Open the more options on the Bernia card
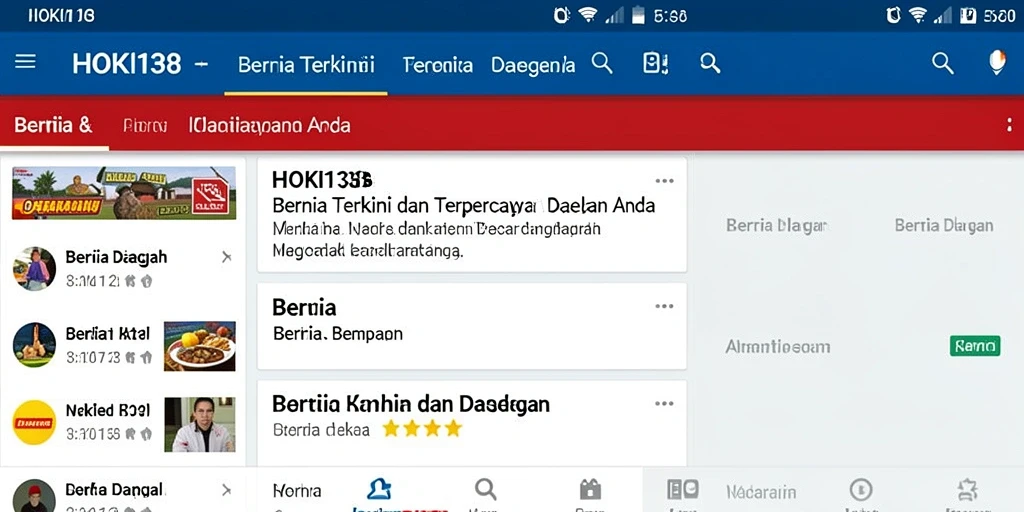The height and width of the screenshot is (512, 1024). click(664, 306)
